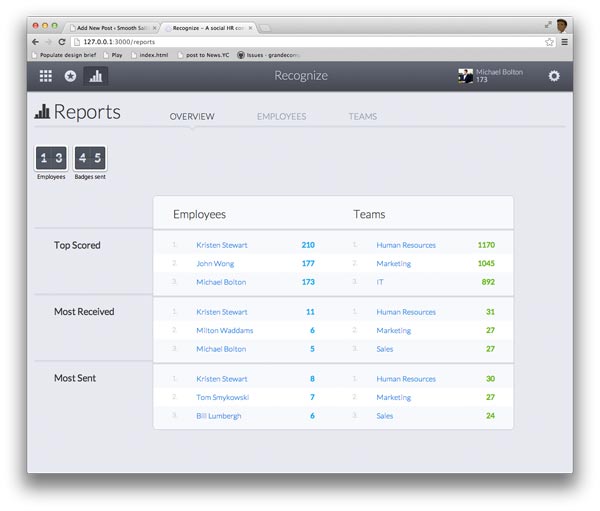Viewport: 600px width, 511px height.
Task: Click the 1045 score for Marketing
Action: (x=486, y=264)
